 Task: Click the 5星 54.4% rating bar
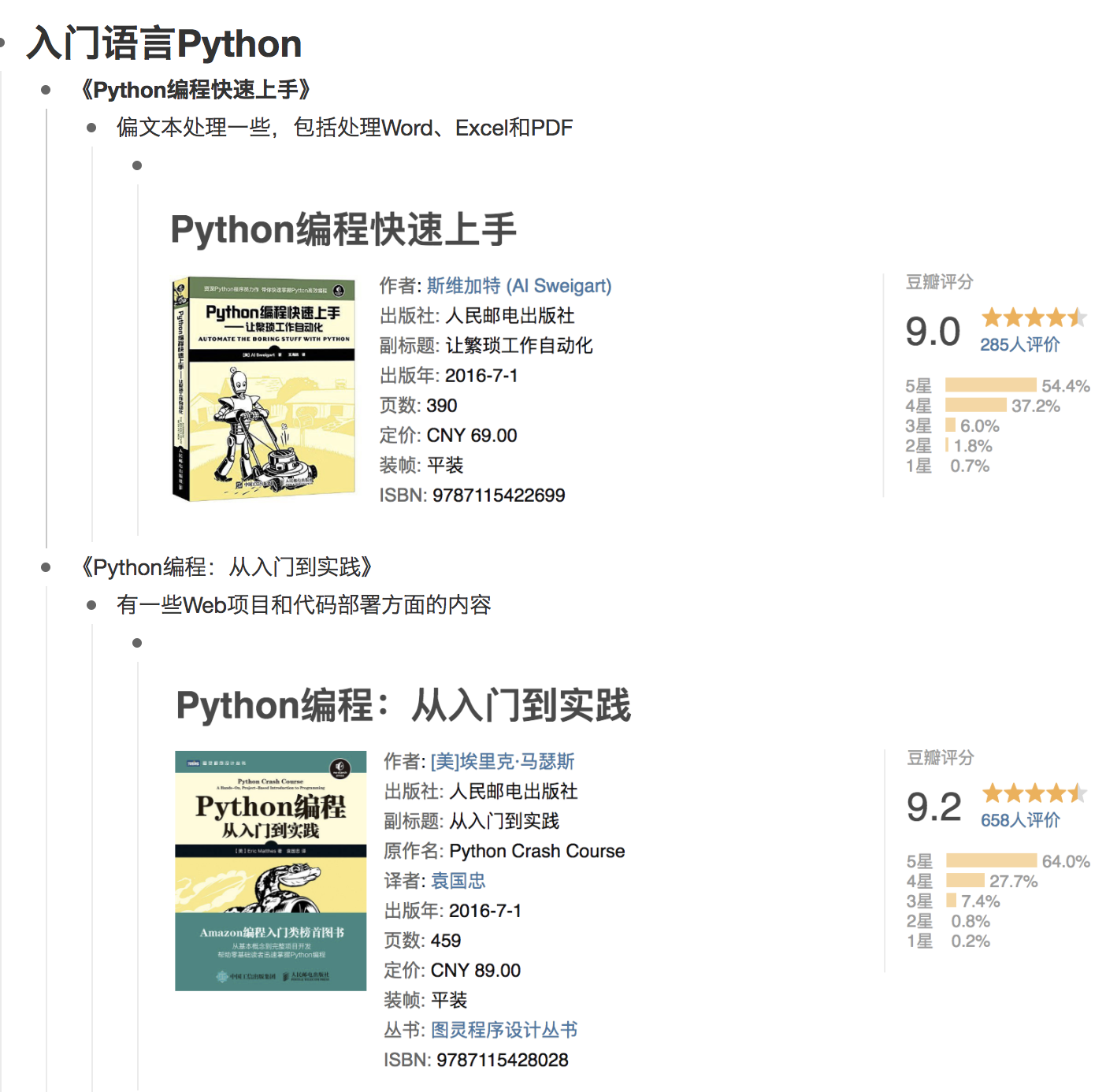pyautogui.click(x=990, y=385)
